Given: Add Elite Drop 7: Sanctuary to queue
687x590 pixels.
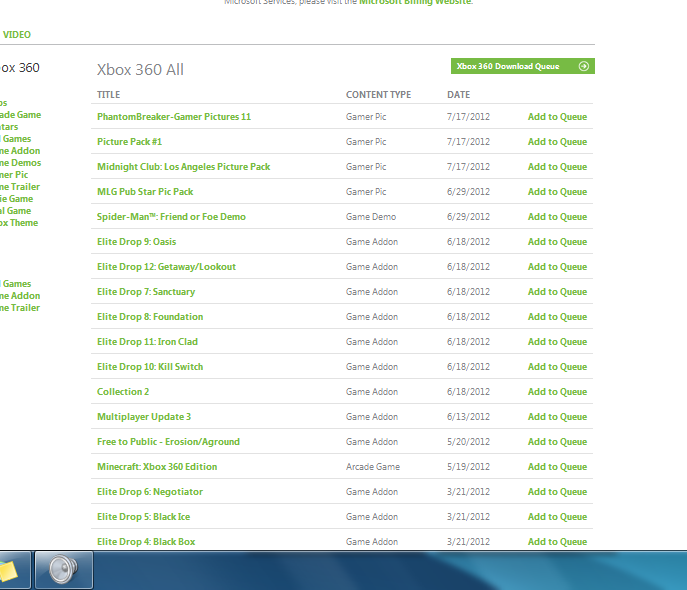Looking at the screenshot, I should click(557, 291).
